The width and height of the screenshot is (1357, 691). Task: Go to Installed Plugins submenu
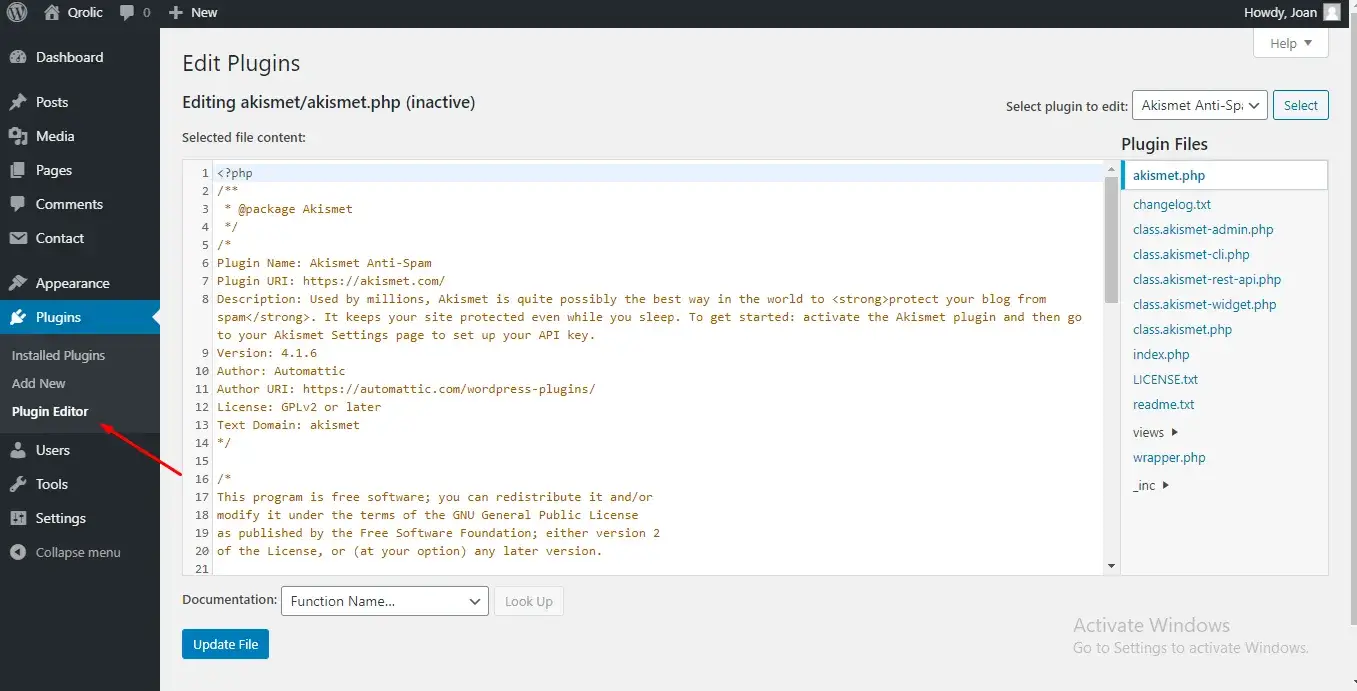[58, 355]
